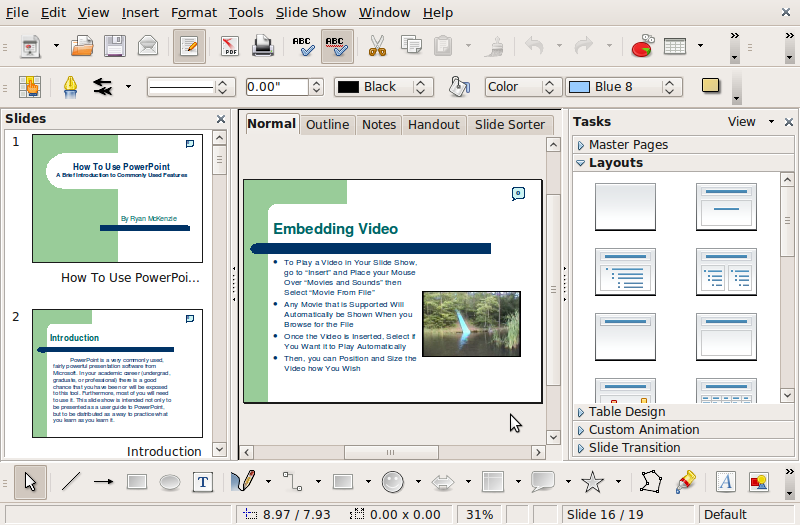
Task: Select the Rectangle tool
Action: pos(137,482)
